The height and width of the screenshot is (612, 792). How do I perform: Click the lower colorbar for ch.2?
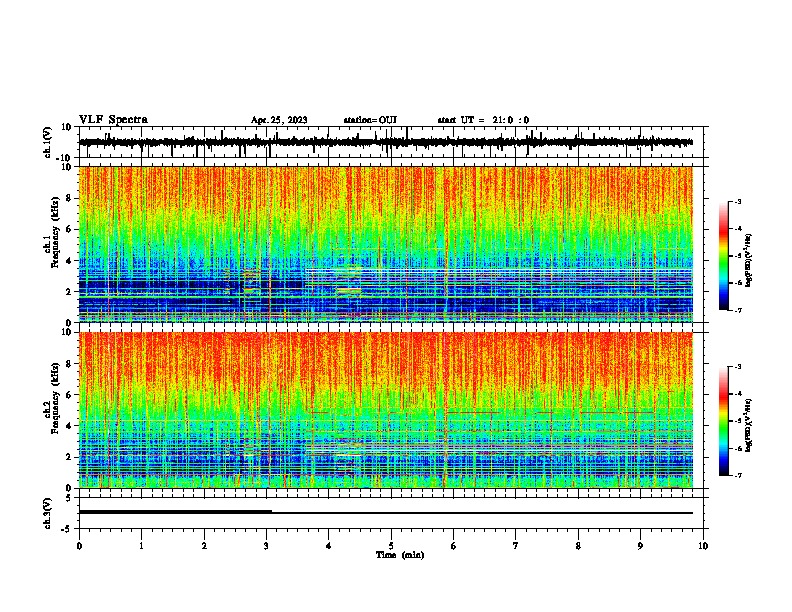point(724,421)
